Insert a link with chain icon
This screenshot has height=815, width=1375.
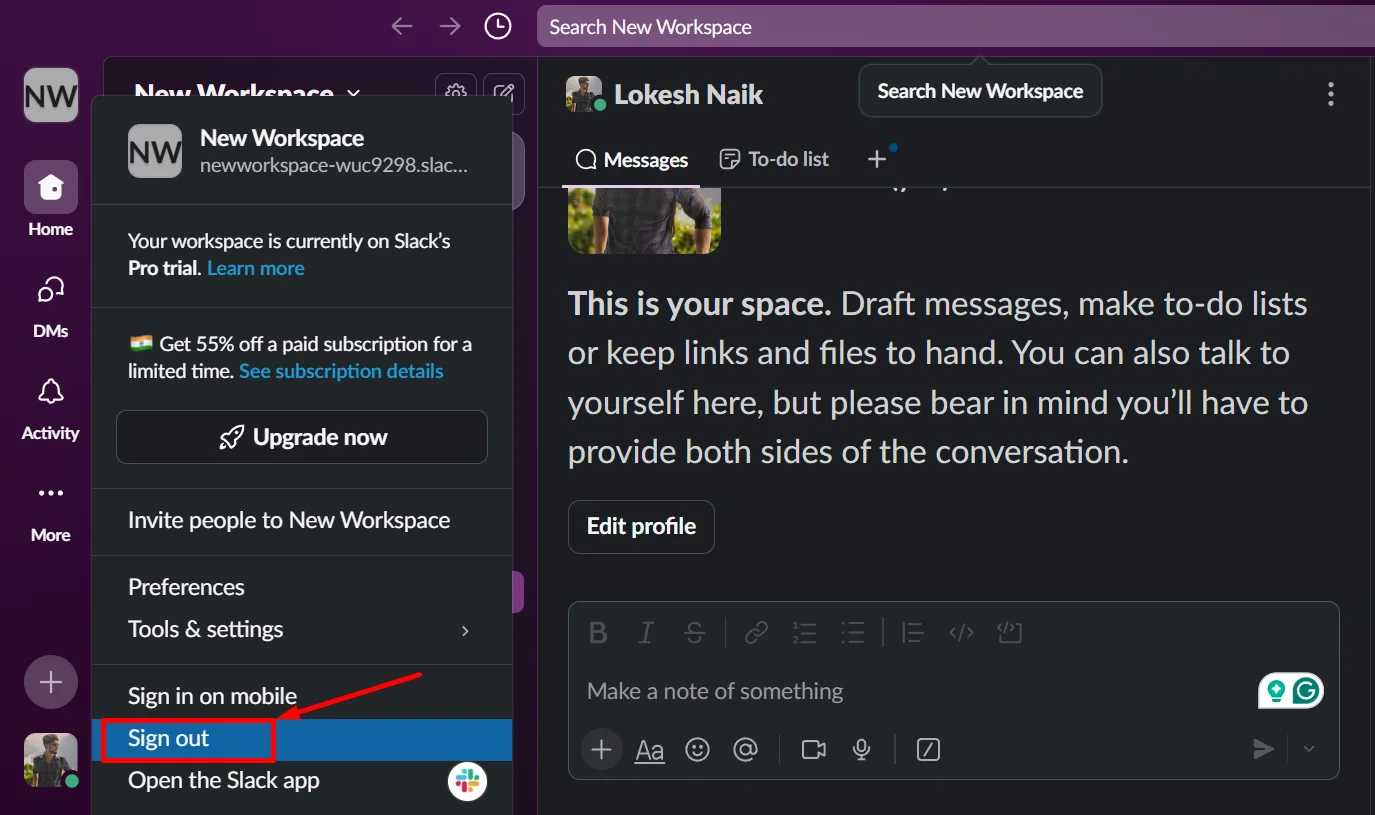coord(757,633)
